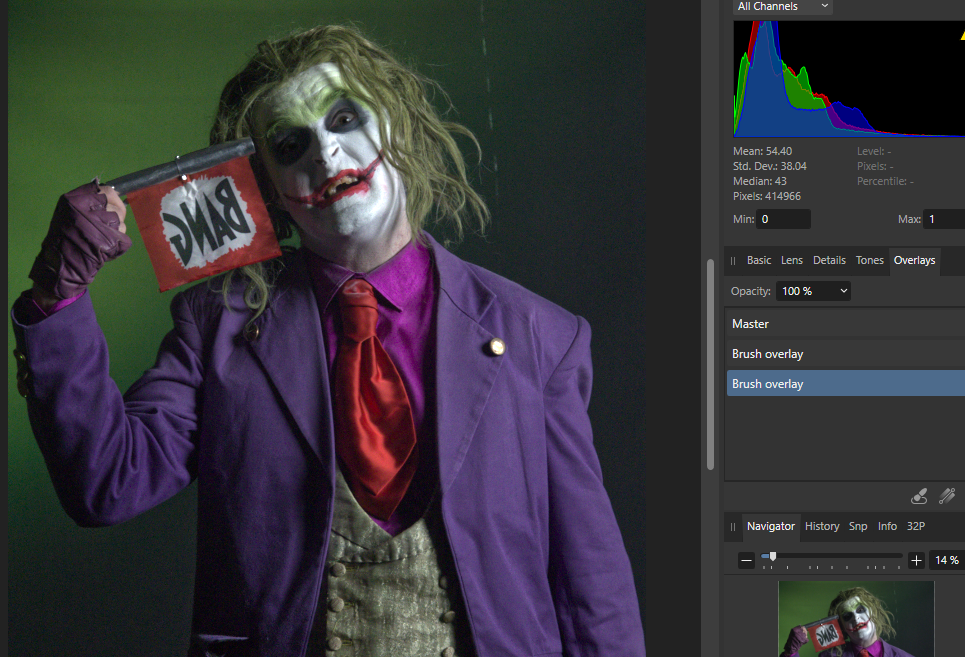Zoom out with the Navigator minus button
The image size is (965, 657).
(x=746, y=560)
